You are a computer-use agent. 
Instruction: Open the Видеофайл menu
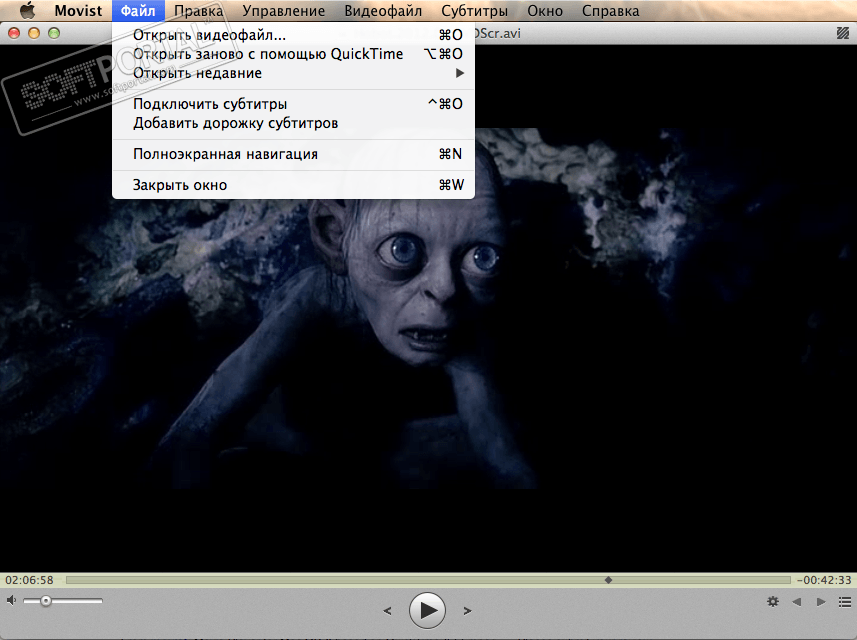coord(383,10)
